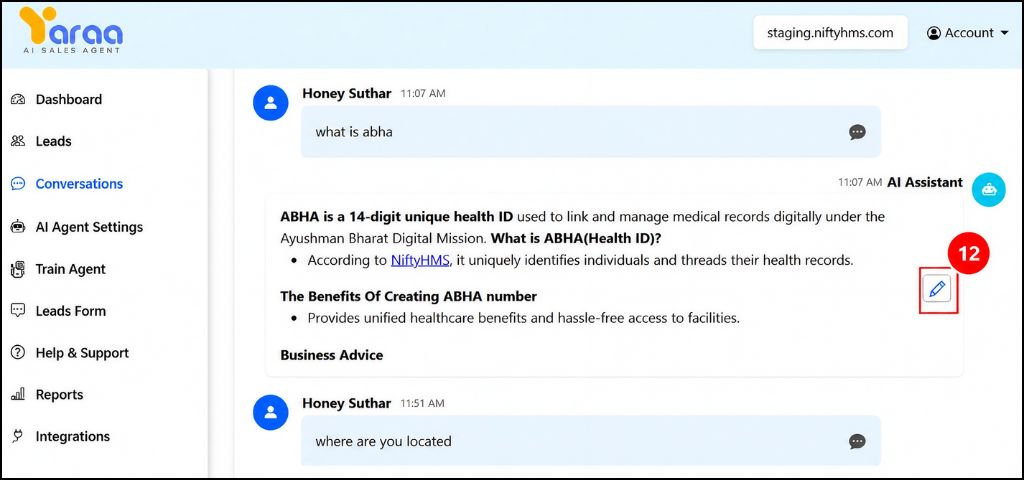Click the Help & Support question mark icon
Image resolution: width=1024 pixels, height=480 pixels.
(x=18, y=353)
